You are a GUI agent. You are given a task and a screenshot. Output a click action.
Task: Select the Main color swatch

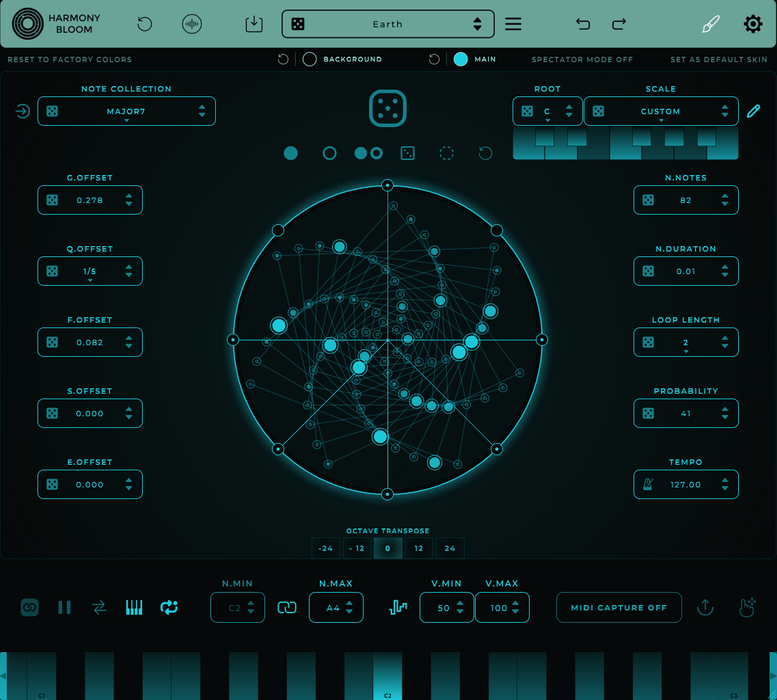coord(460,60)
